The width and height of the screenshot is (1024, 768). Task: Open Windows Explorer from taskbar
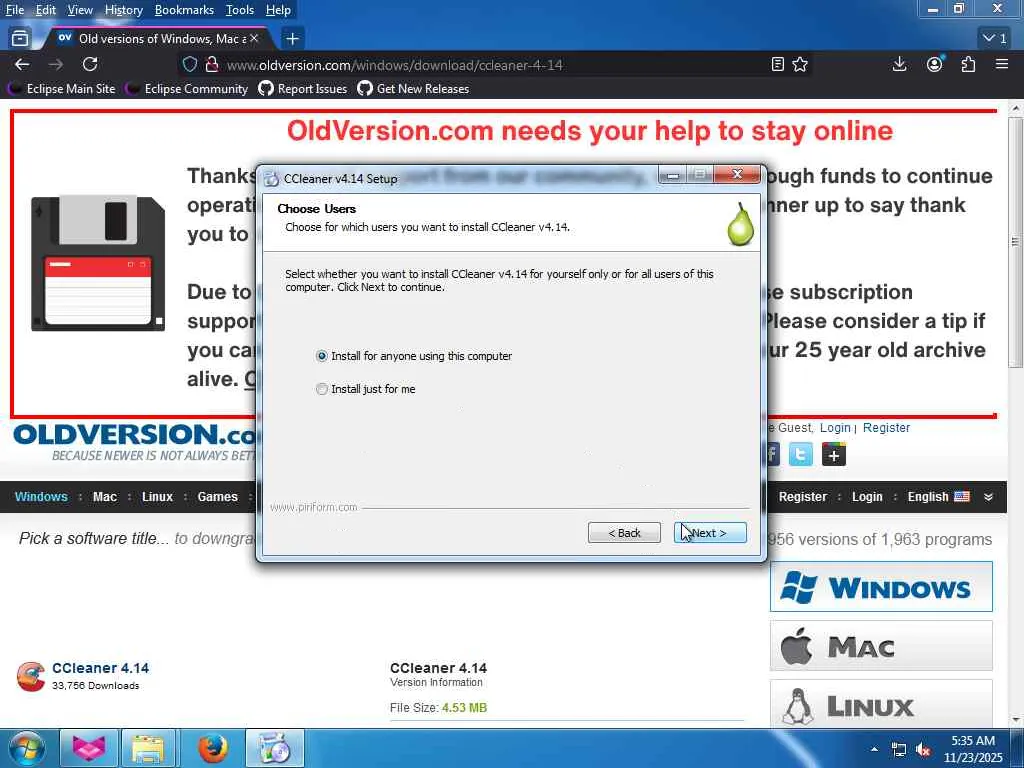148,748
